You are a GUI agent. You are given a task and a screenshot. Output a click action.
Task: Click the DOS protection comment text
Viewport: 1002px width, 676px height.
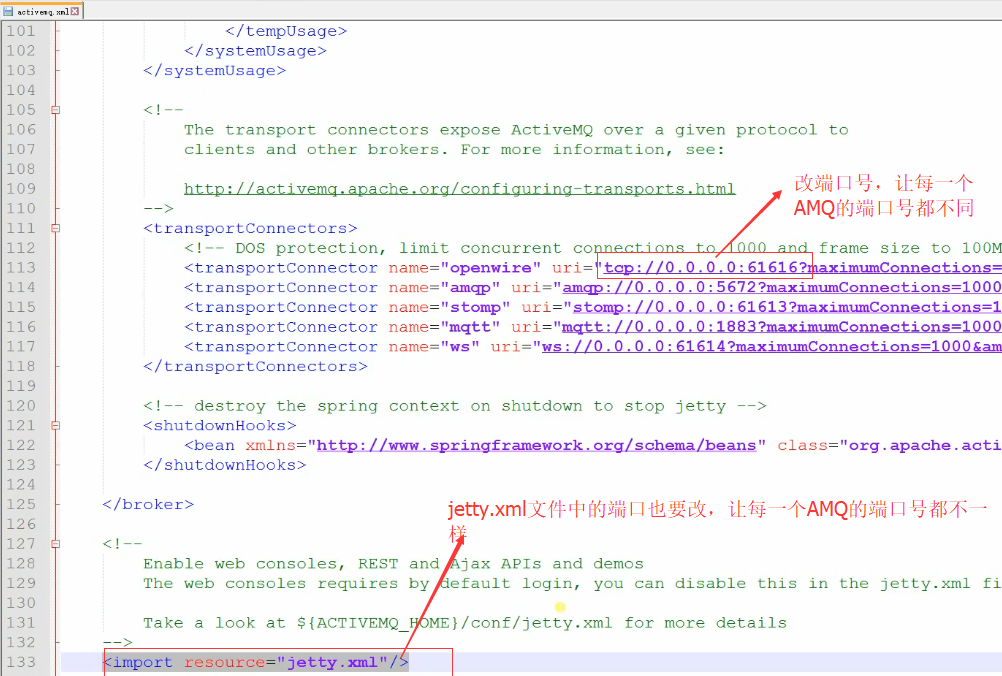click(x=592, y=248)
